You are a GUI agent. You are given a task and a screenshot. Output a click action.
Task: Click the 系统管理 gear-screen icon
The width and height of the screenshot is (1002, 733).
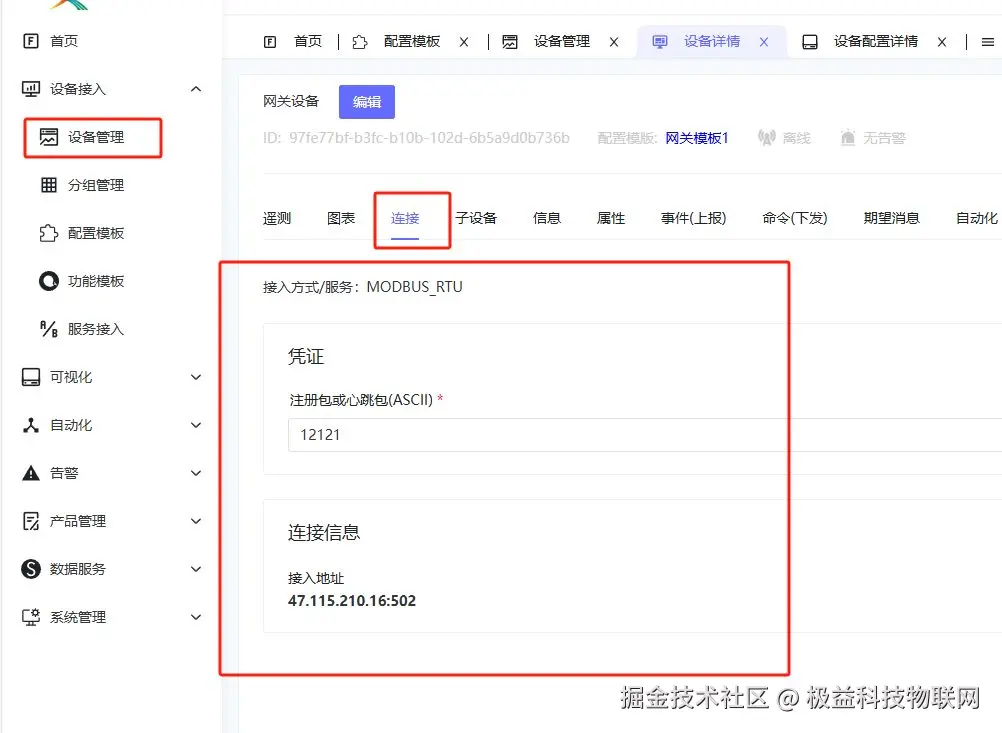click(31, 617)
